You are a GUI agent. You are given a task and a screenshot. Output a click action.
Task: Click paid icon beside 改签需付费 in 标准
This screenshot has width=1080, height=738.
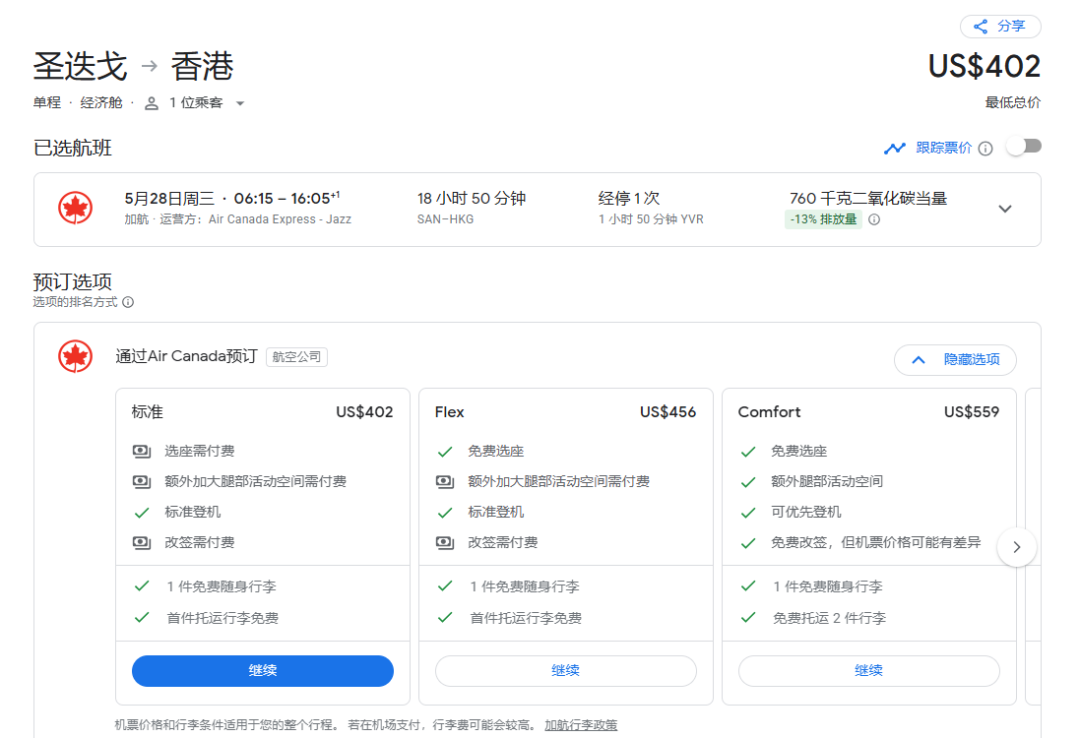pos(142,543)
